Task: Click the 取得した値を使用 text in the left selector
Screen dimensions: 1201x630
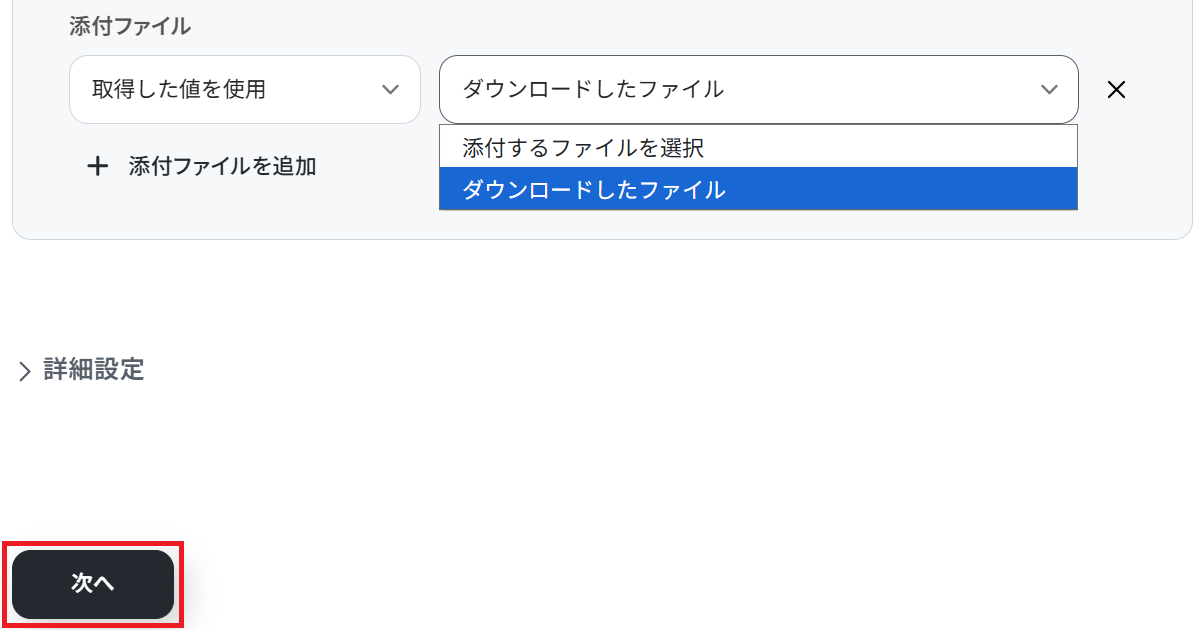Action: coord(179,89)
